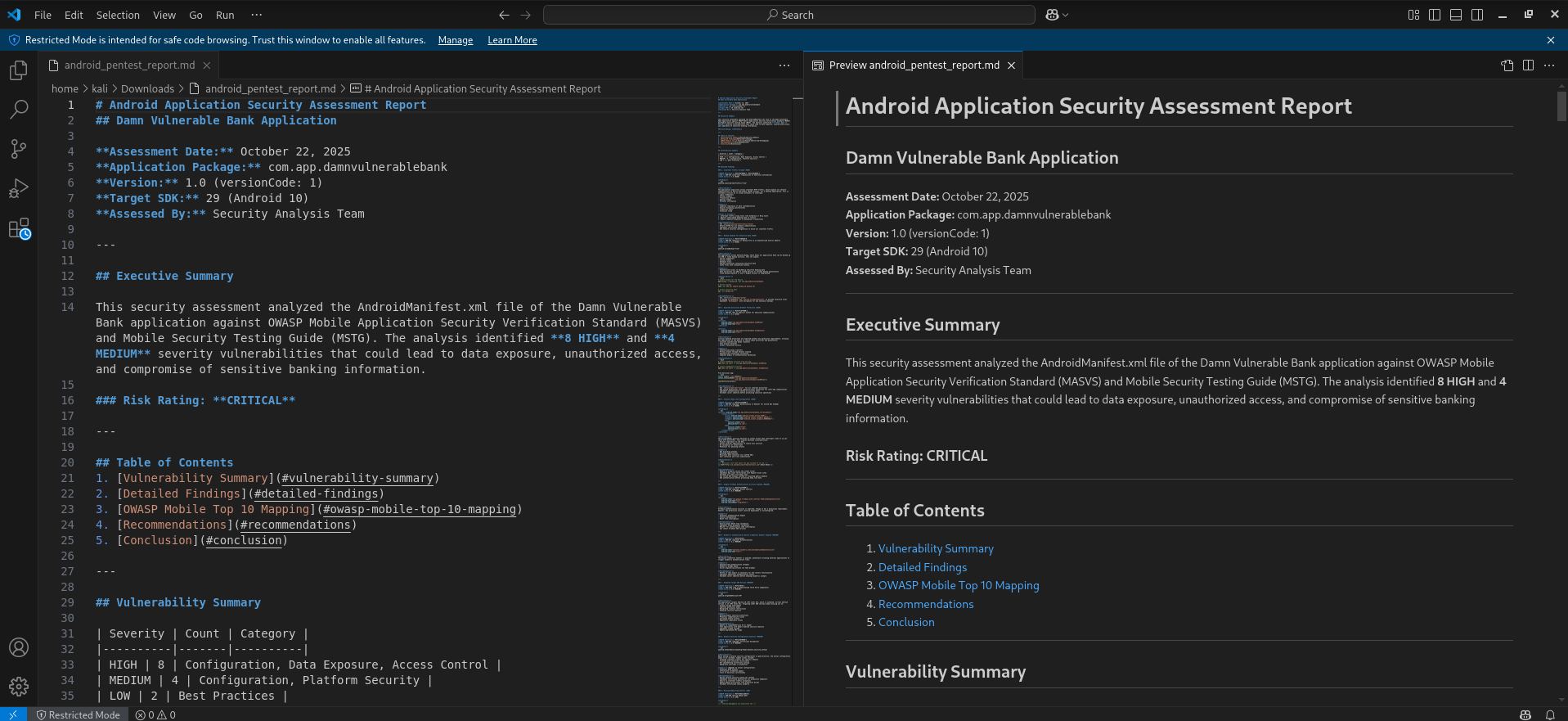Open notifications bell in status bar

click(x=1550, y=714)
